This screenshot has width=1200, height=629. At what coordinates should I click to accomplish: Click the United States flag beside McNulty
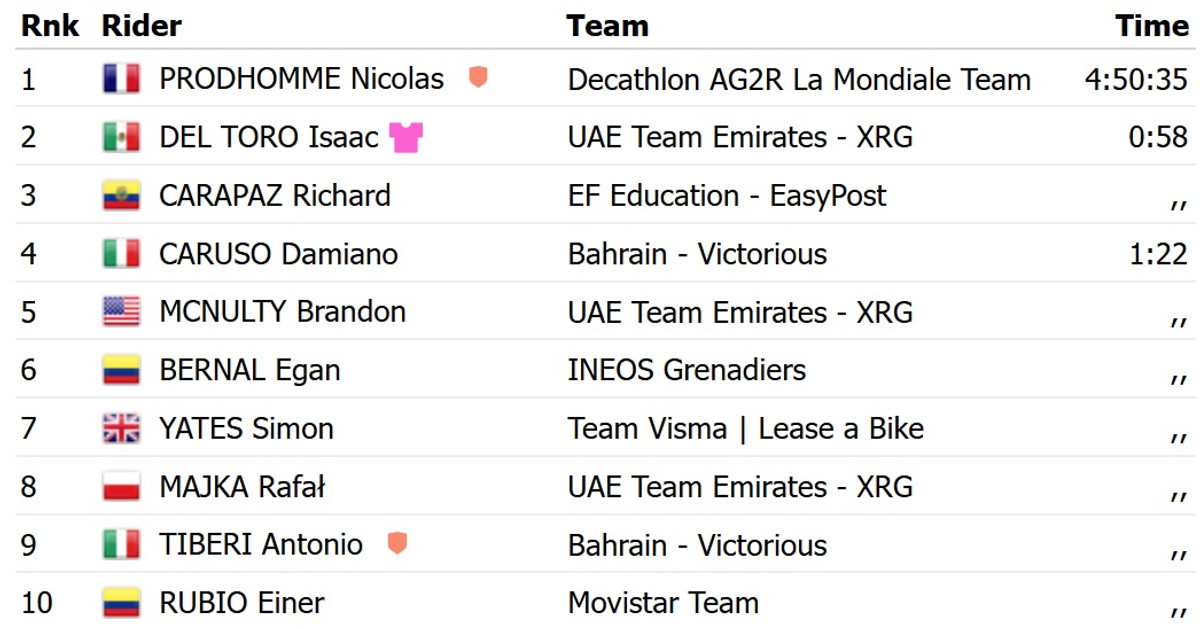point(121,312)
